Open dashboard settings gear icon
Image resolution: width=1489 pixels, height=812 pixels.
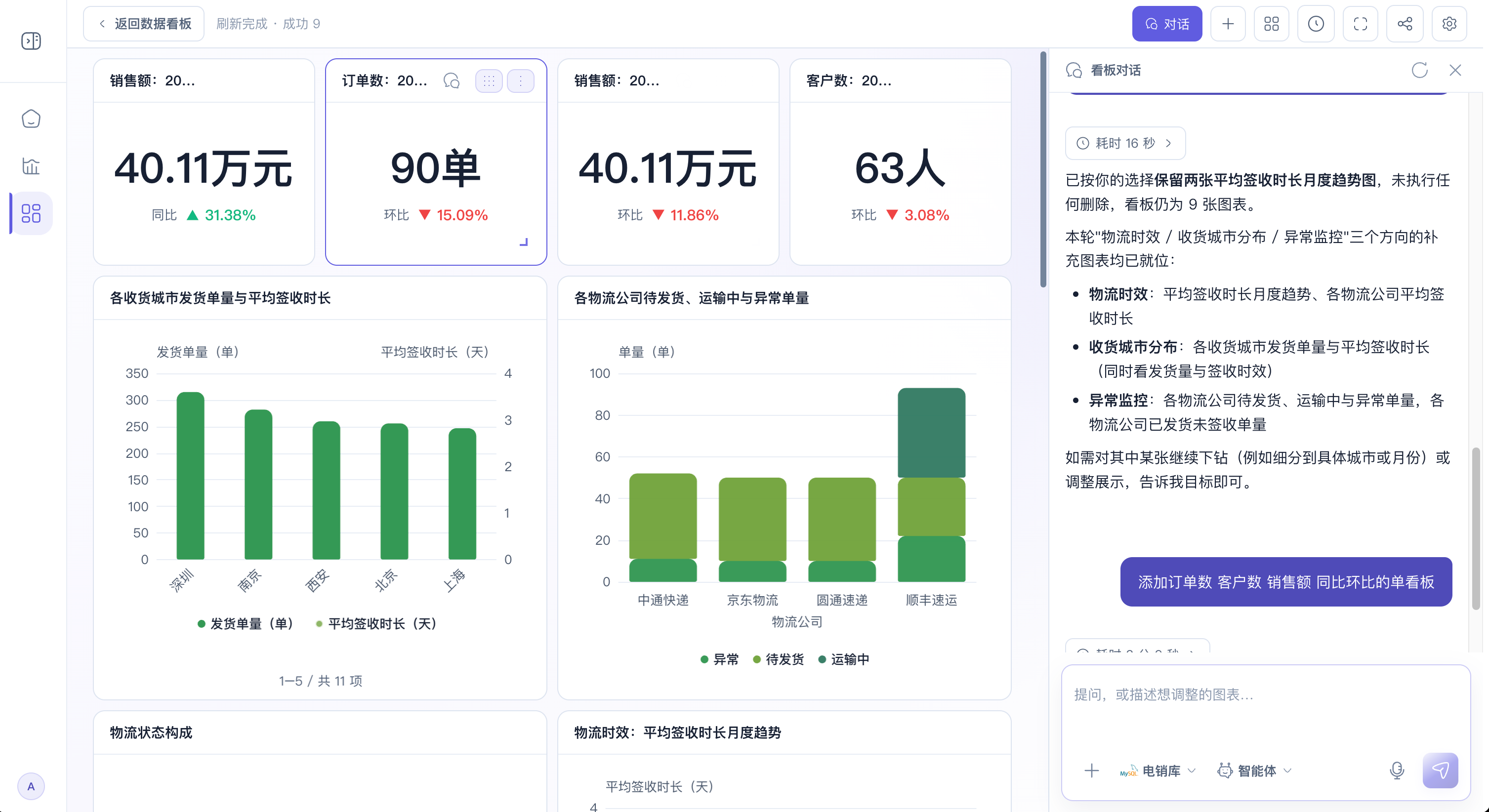[x=1449, y=24]
